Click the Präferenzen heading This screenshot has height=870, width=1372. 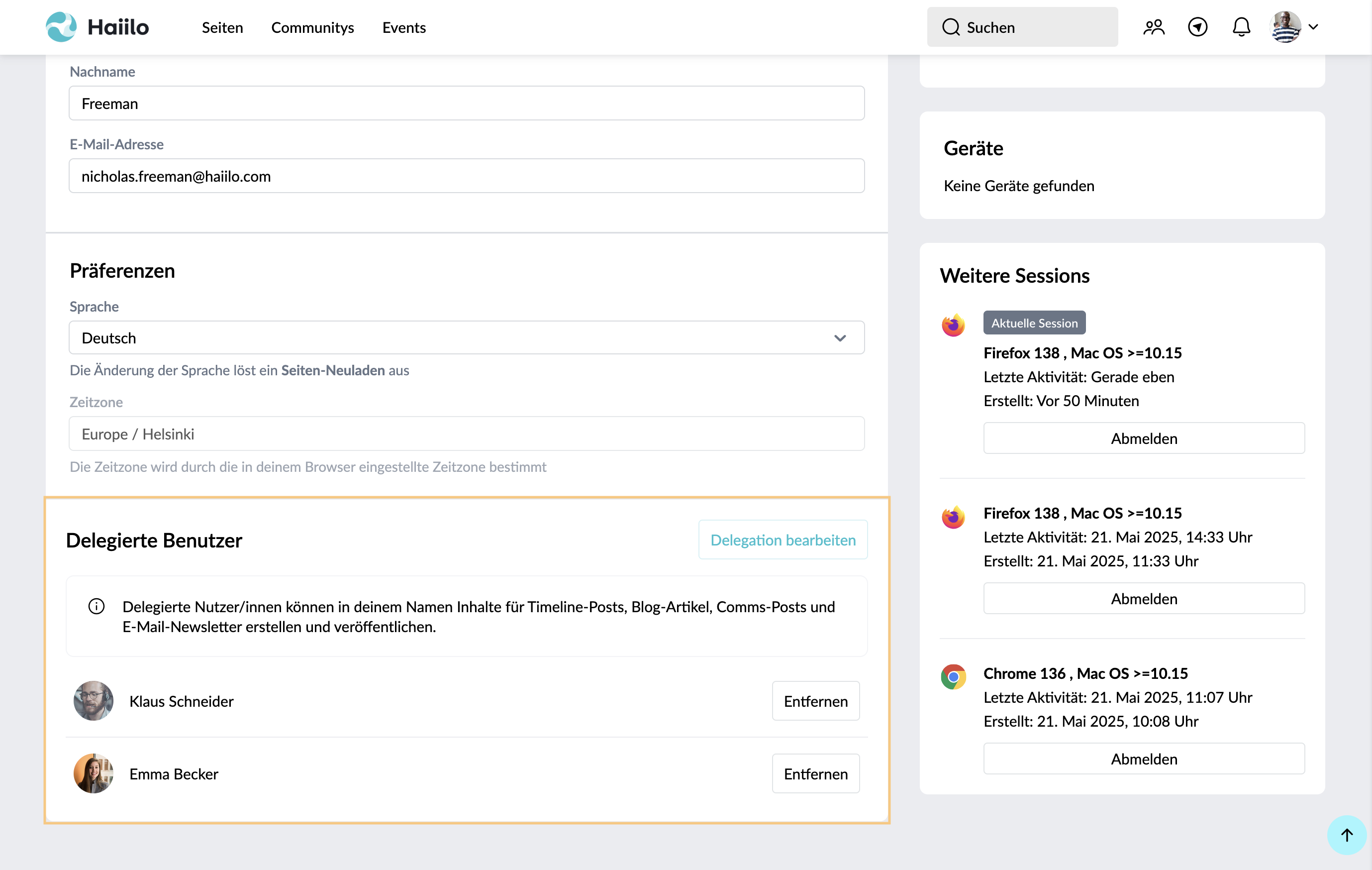[122, 270]
